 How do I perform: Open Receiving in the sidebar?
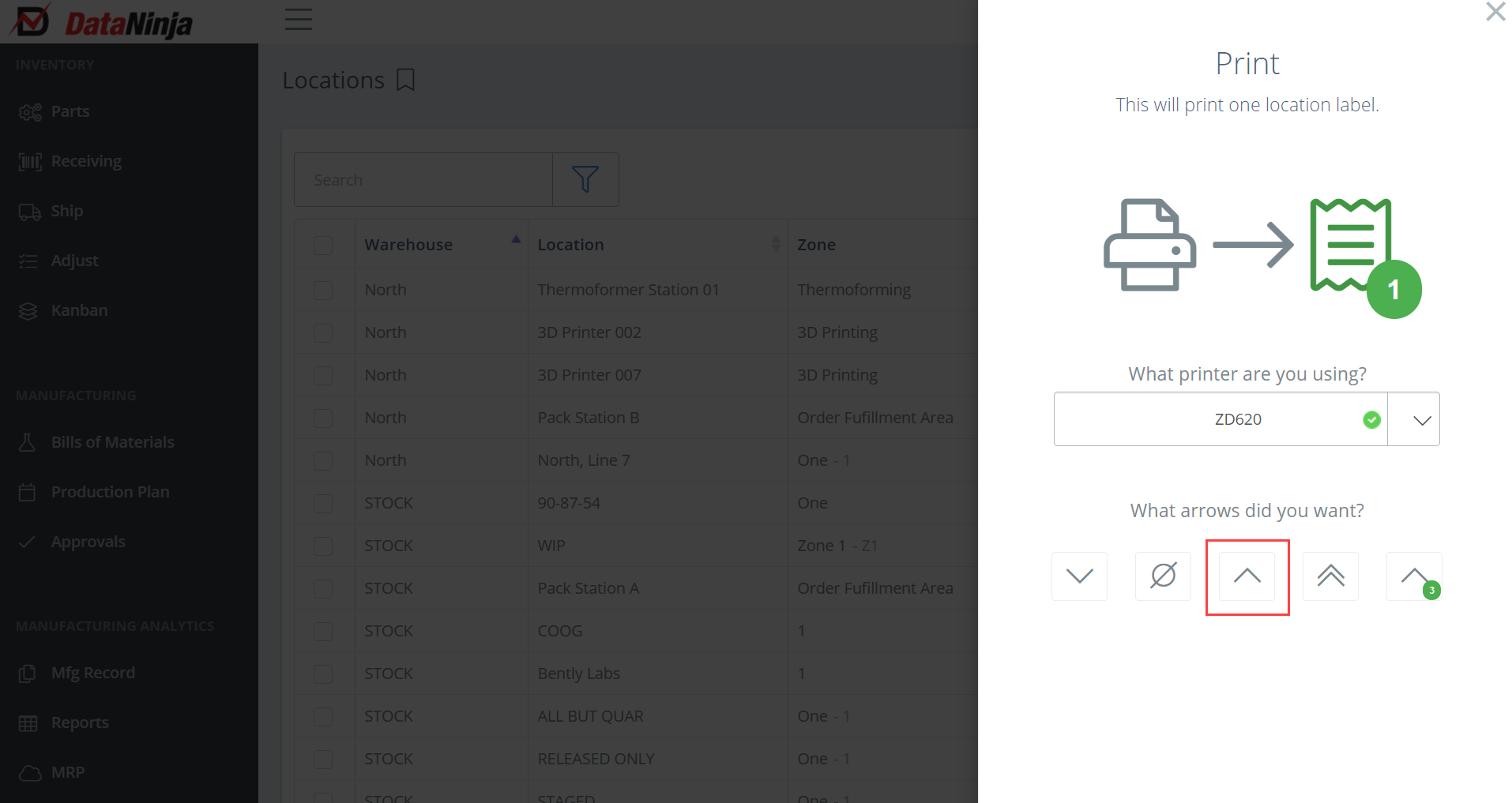click(x=86, y=162)
